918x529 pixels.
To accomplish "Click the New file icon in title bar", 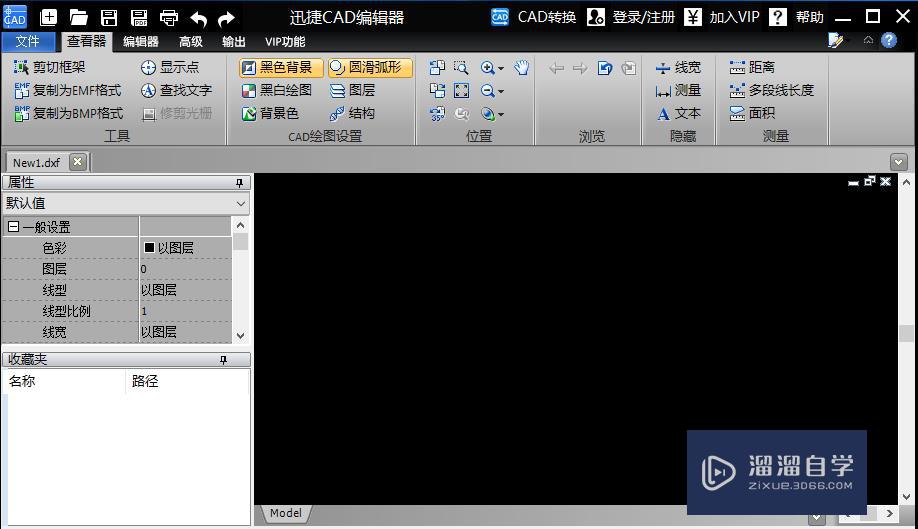I will tap(49, 18).
